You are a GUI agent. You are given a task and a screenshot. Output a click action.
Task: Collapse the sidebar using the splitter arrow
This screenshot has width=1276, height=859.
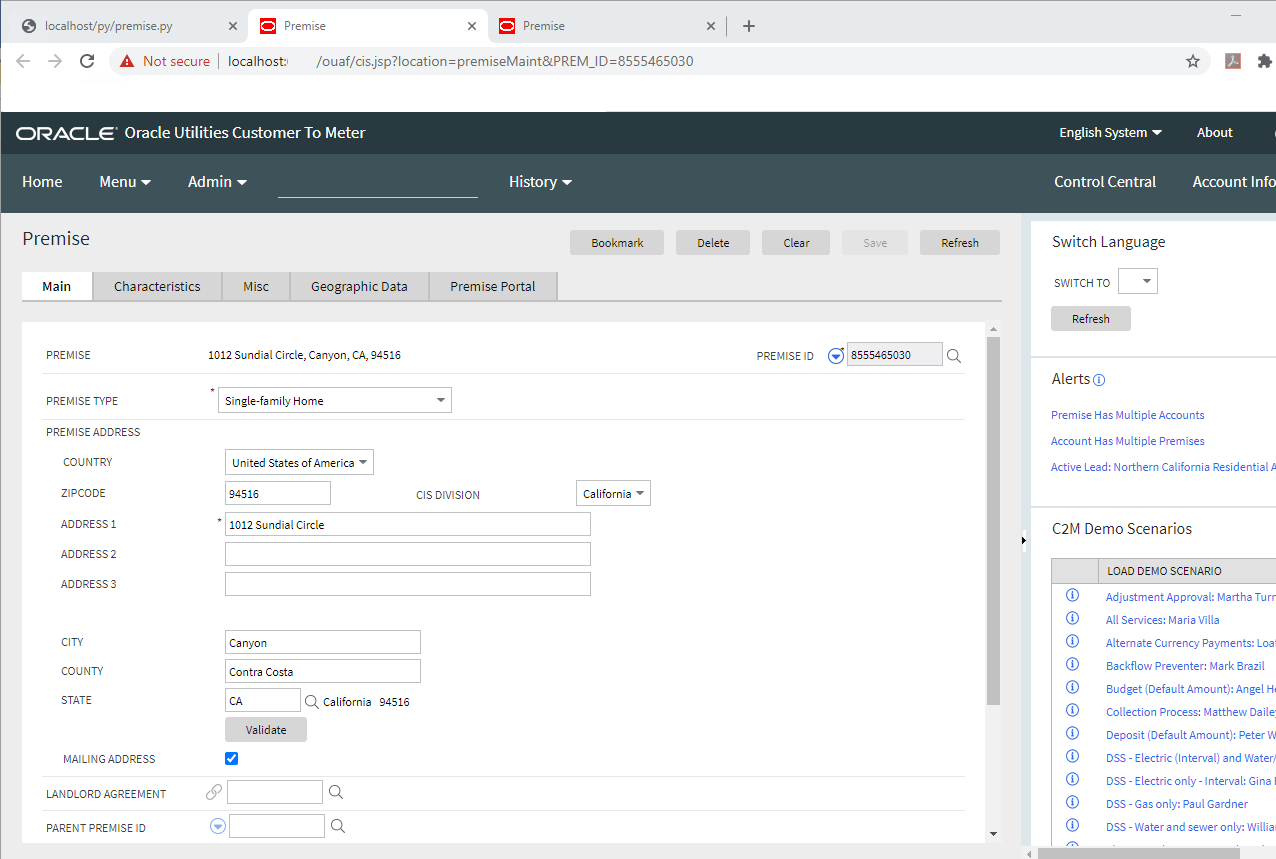tap(1023, 541)
